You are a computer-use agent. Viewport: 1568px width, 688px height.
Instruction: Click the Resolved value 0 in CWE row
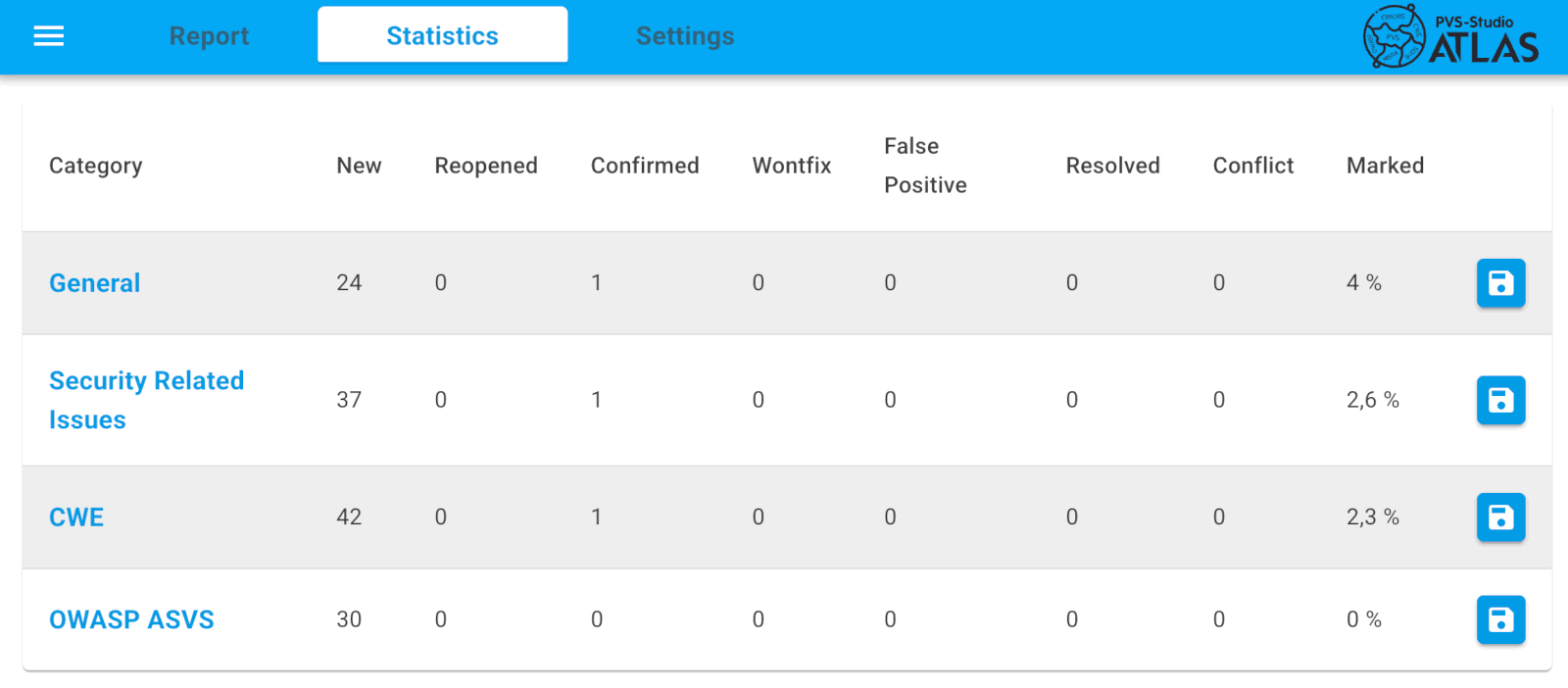1072,517
